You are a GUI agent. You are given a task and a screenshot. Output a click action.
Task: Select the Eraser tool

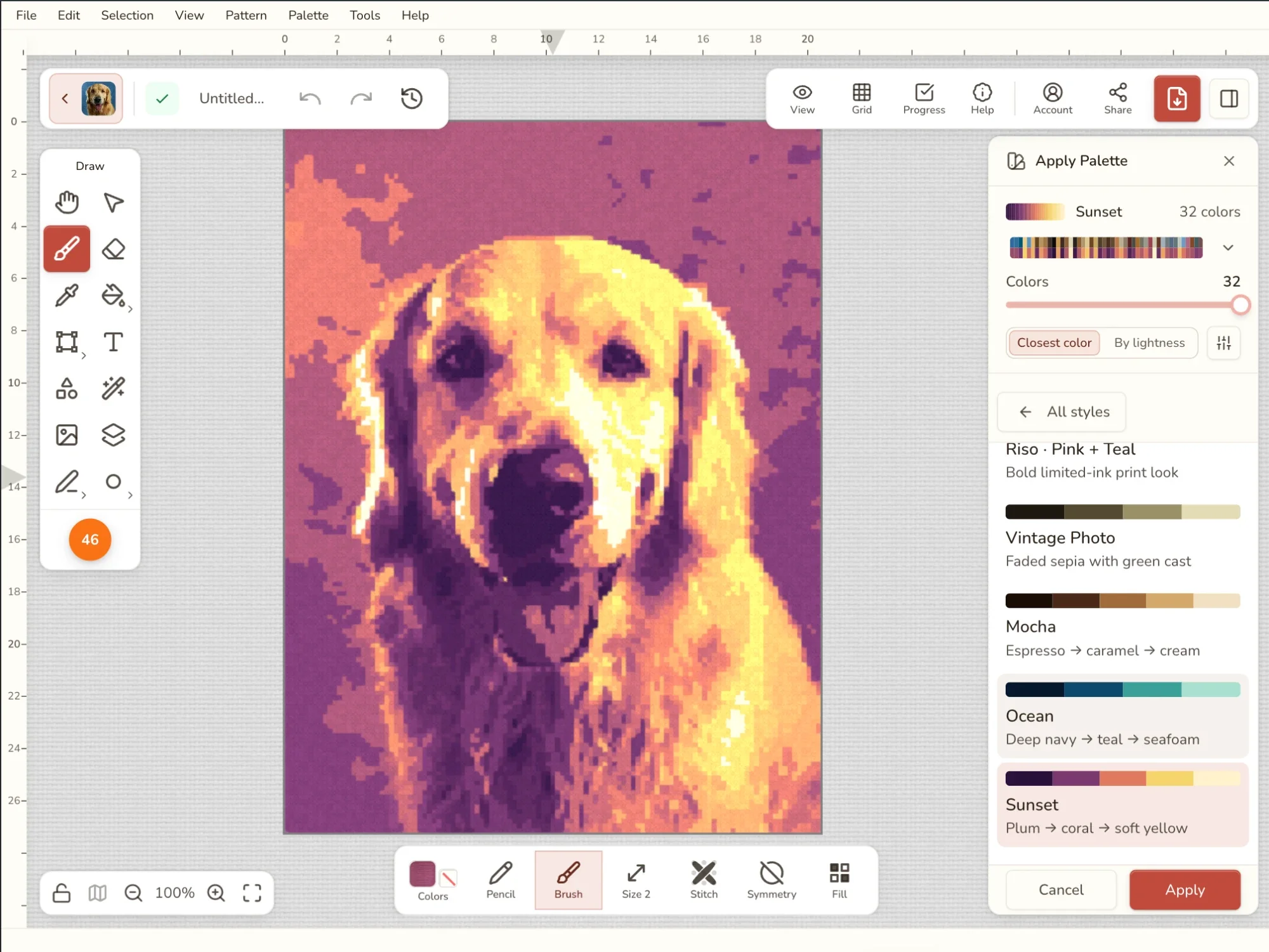[114, 249]
